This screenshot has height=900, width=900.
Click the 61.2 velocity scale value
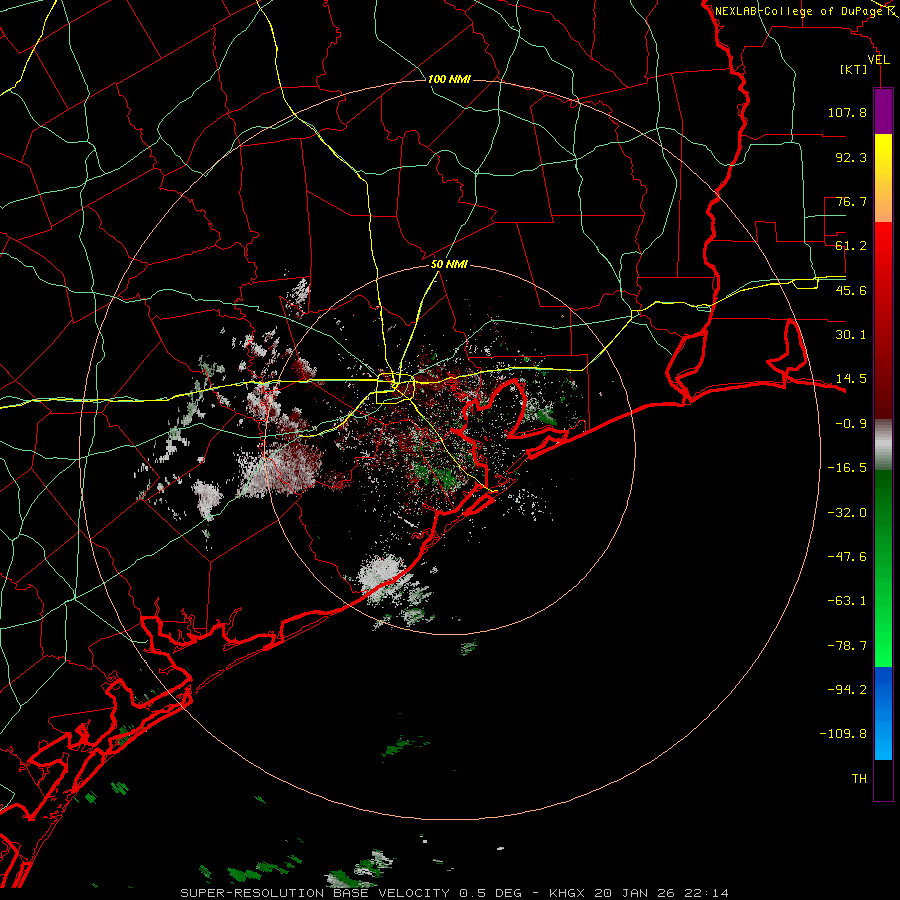[x=851, y=246]
